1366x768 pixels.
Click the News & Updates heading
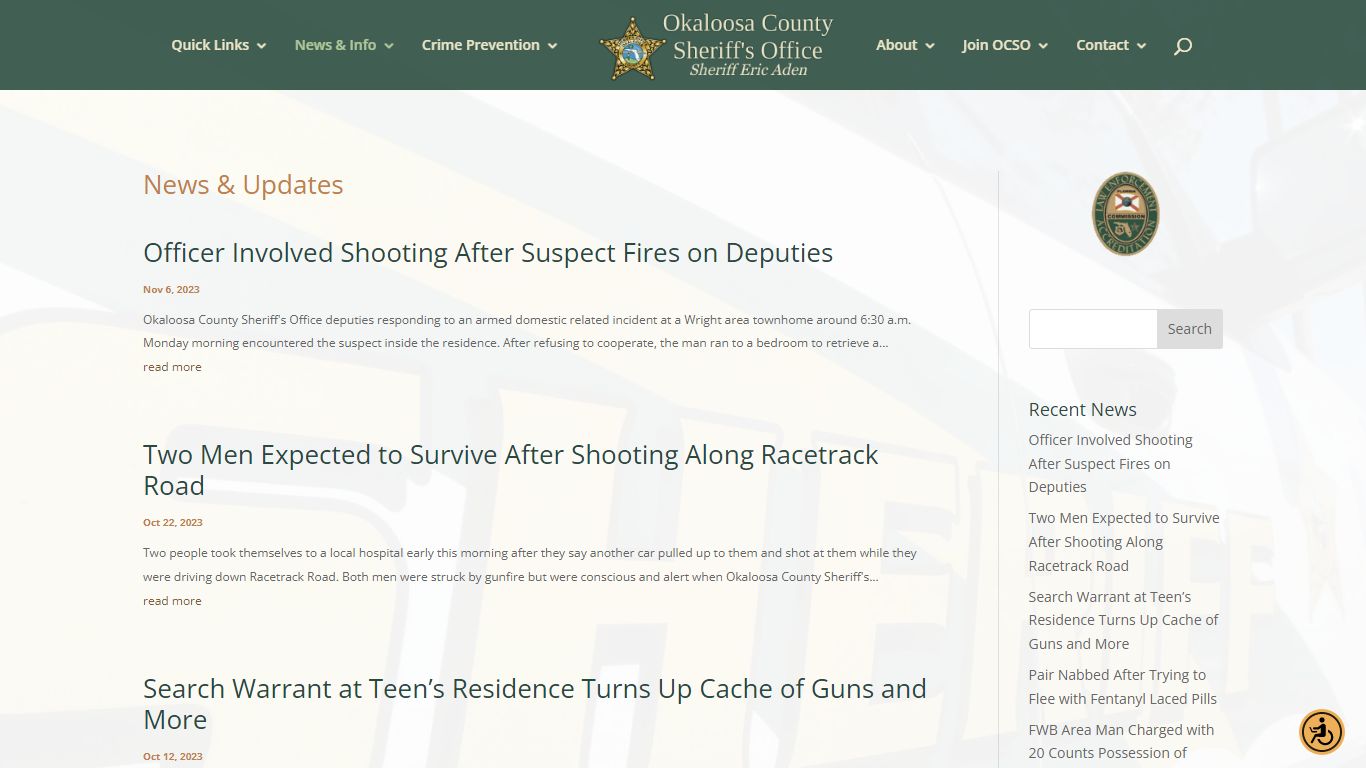(243, 185)
